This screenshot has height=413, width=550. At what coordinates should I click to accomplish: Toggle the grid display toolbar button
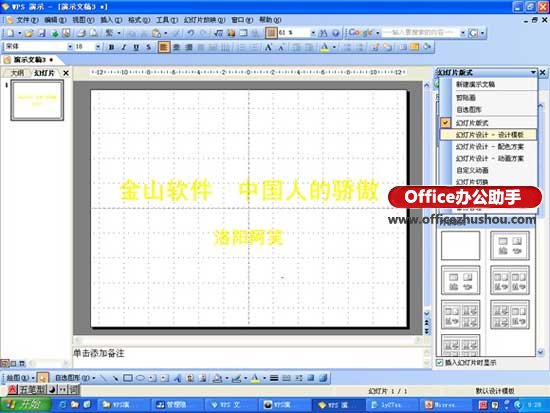click(x=271, y=33)
